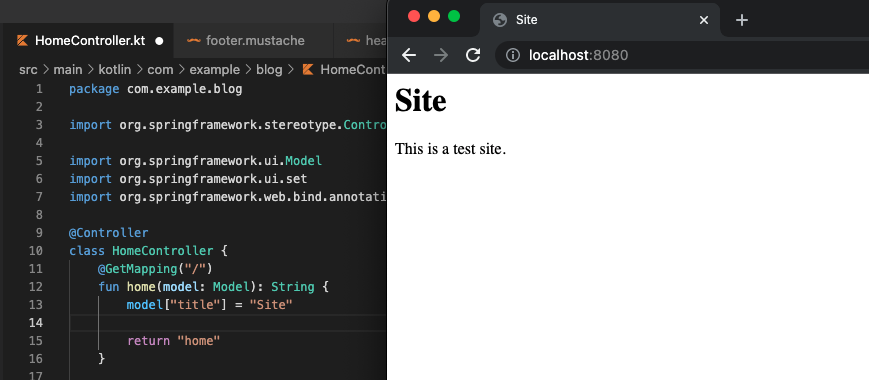Viewport: 869px width, 380px height.
Task: Click the Kotlin icon in the breadcrumb
Action: (x=308, y=69)
